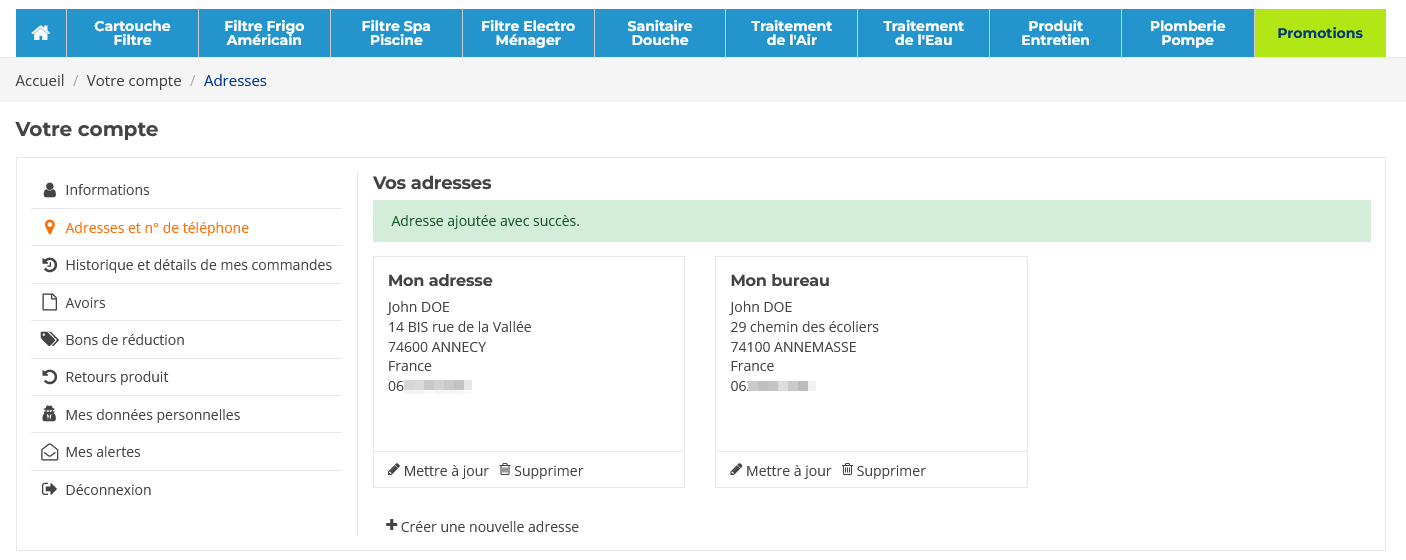Screen dimensions: 1406x560
Task: Click the Accueil breadcrumb link
Action: 40,81
